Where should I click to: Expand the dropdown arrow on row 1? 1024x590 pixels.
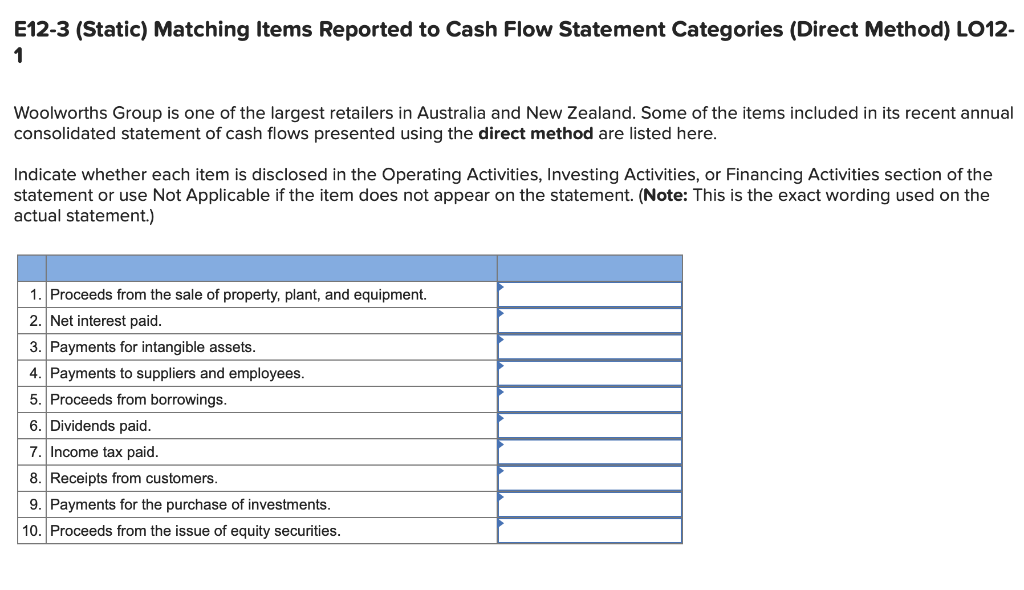coord(500,288)
